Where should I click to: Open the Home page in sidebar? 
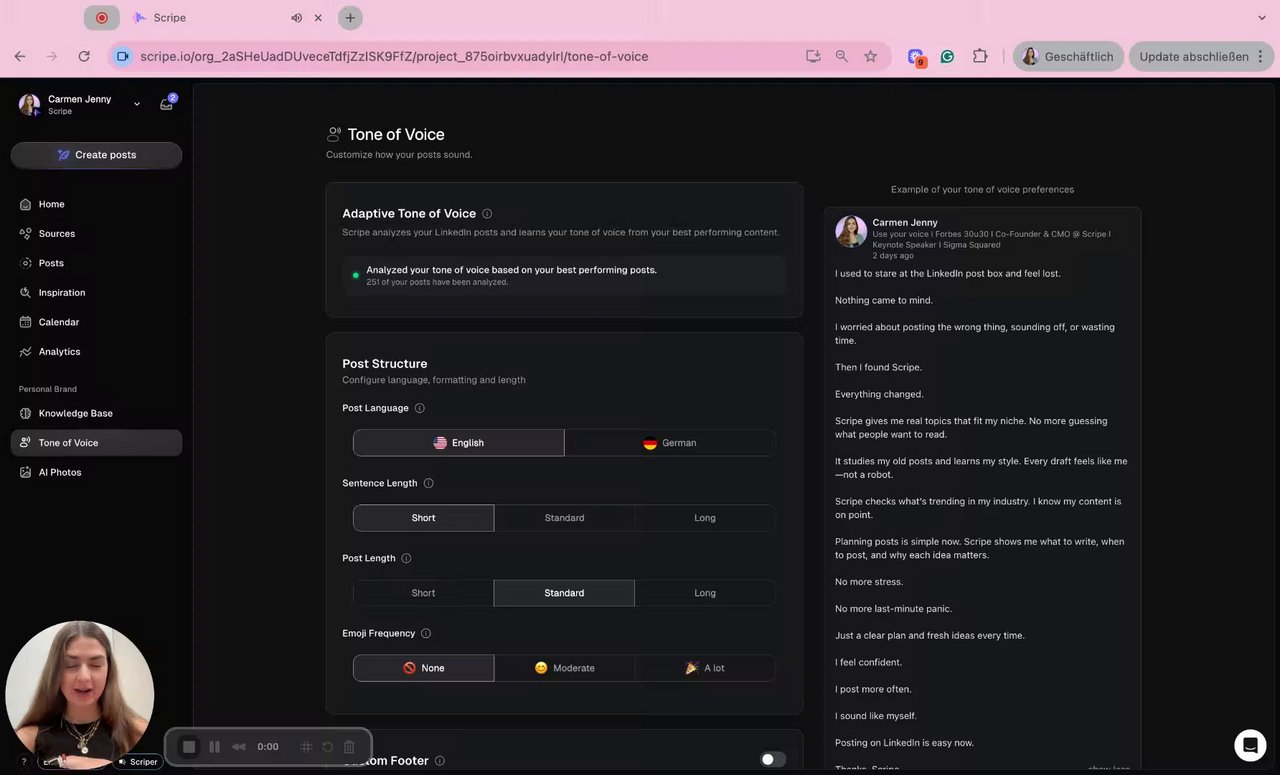(96, 204)
